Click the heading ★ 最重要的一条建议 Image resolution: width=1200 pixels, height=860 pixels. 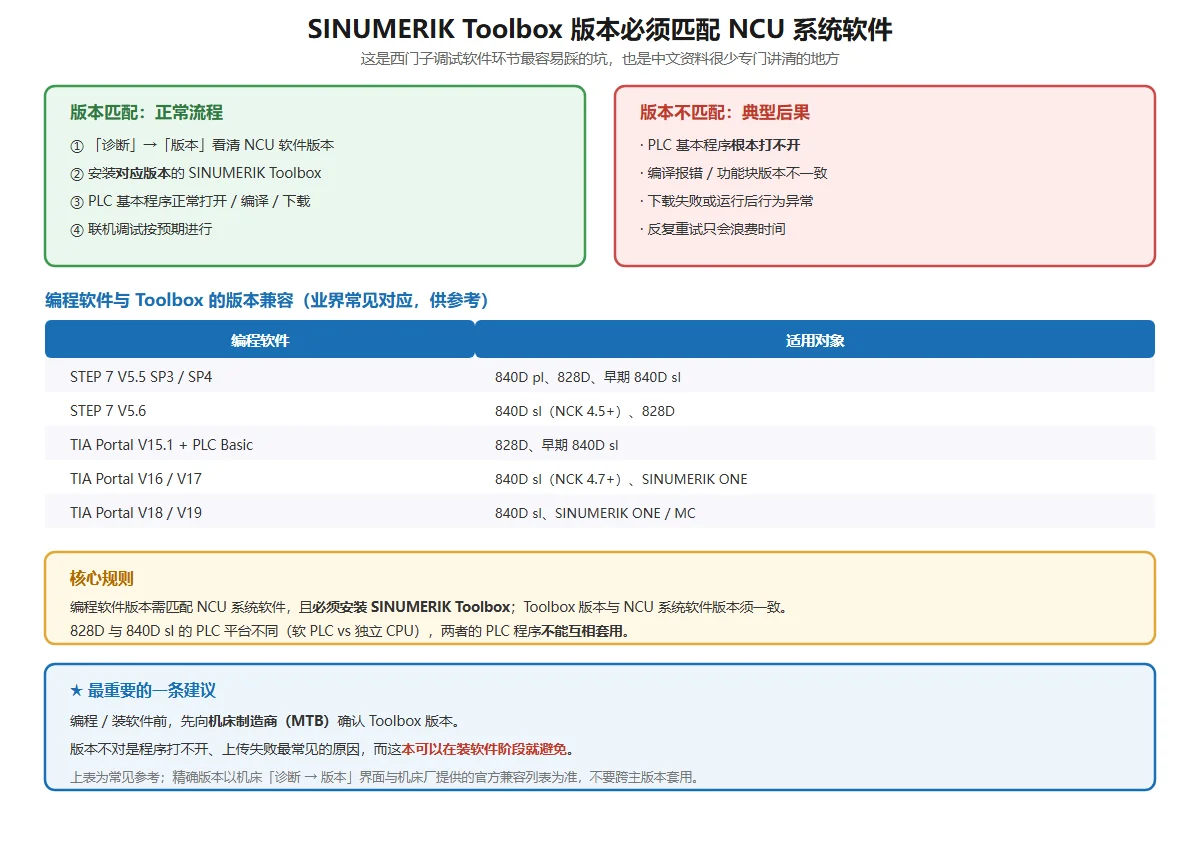tap(143, 690)
